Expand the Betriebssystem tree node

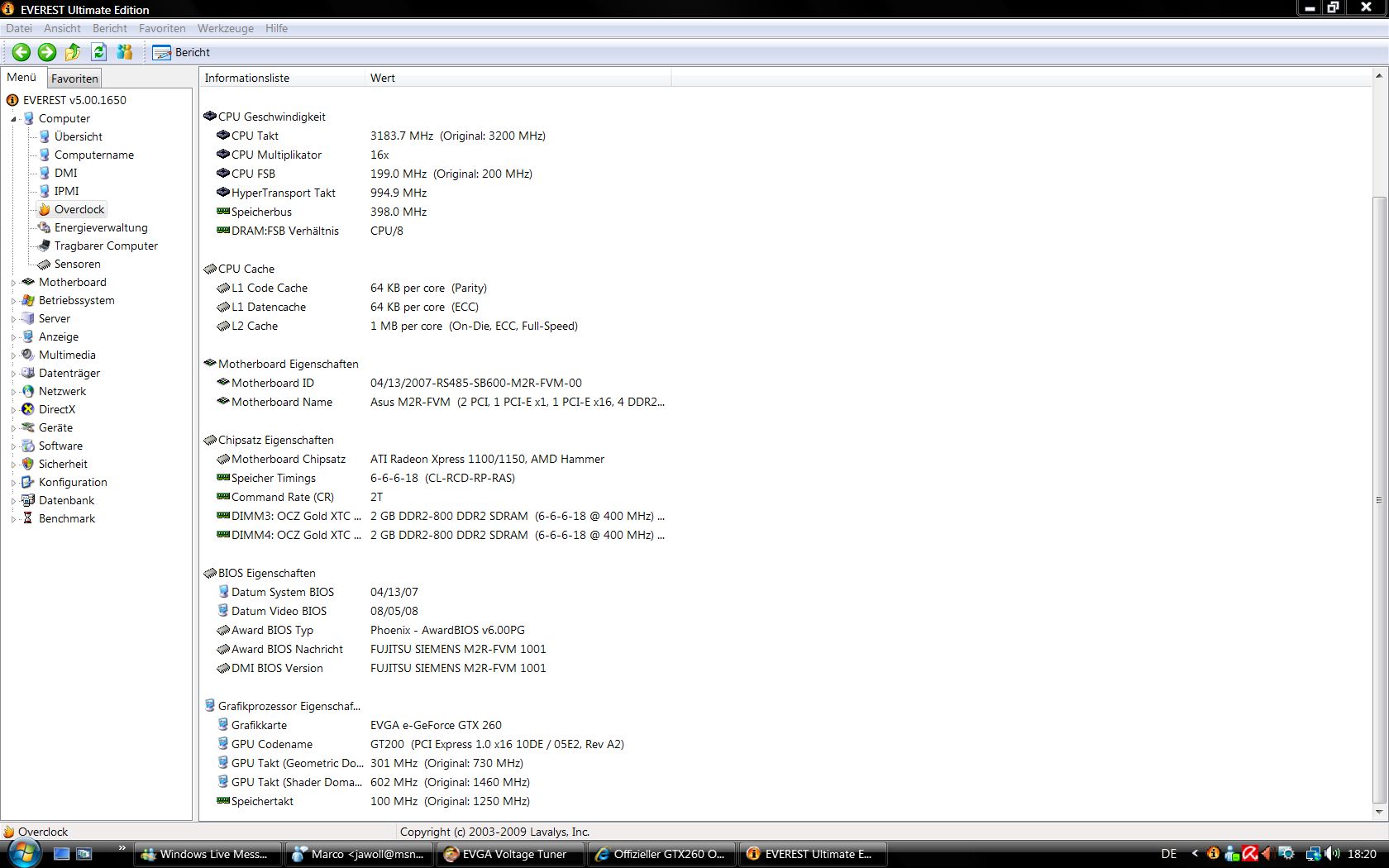click(x=13, y=301)
